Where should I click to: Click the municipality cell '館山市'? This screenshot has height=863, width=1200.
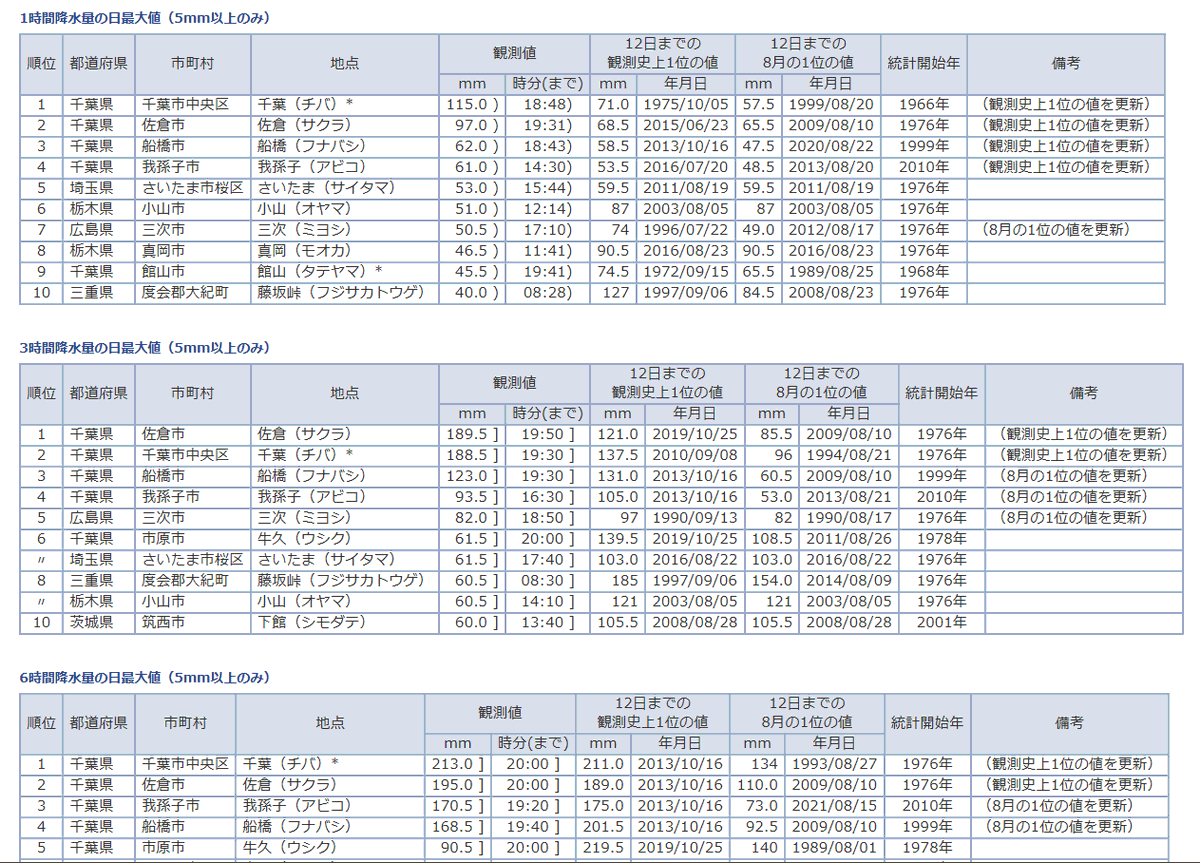tap(163, 272)
